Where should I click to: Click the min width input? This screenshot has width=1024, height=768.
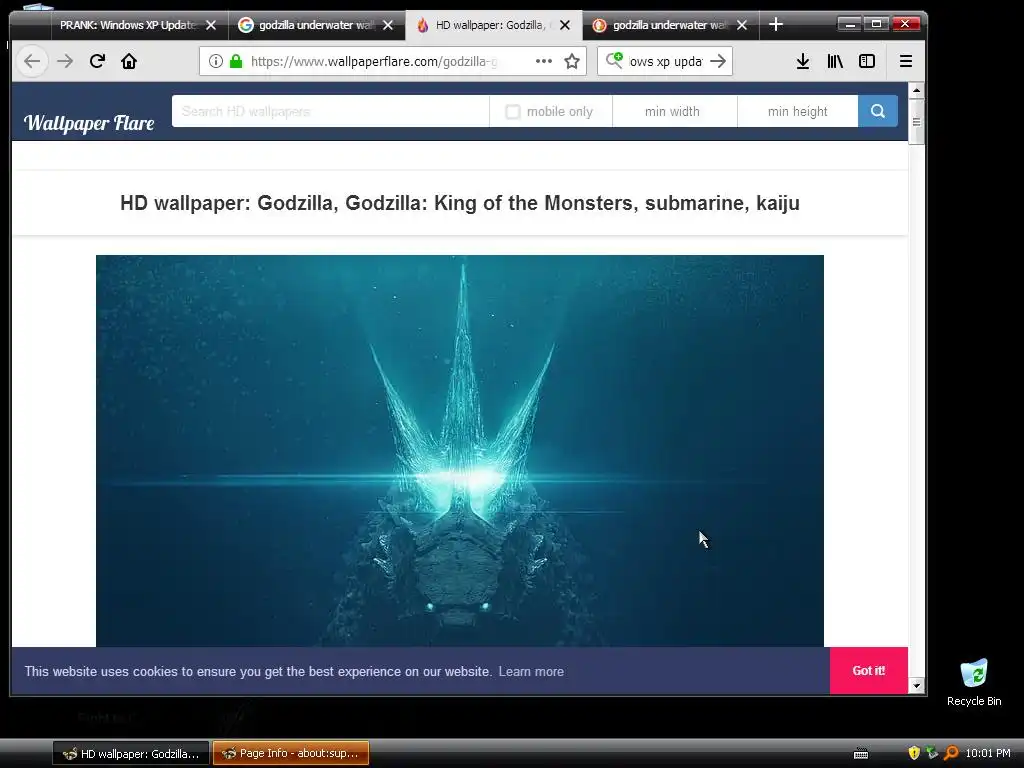coord(675,111)
